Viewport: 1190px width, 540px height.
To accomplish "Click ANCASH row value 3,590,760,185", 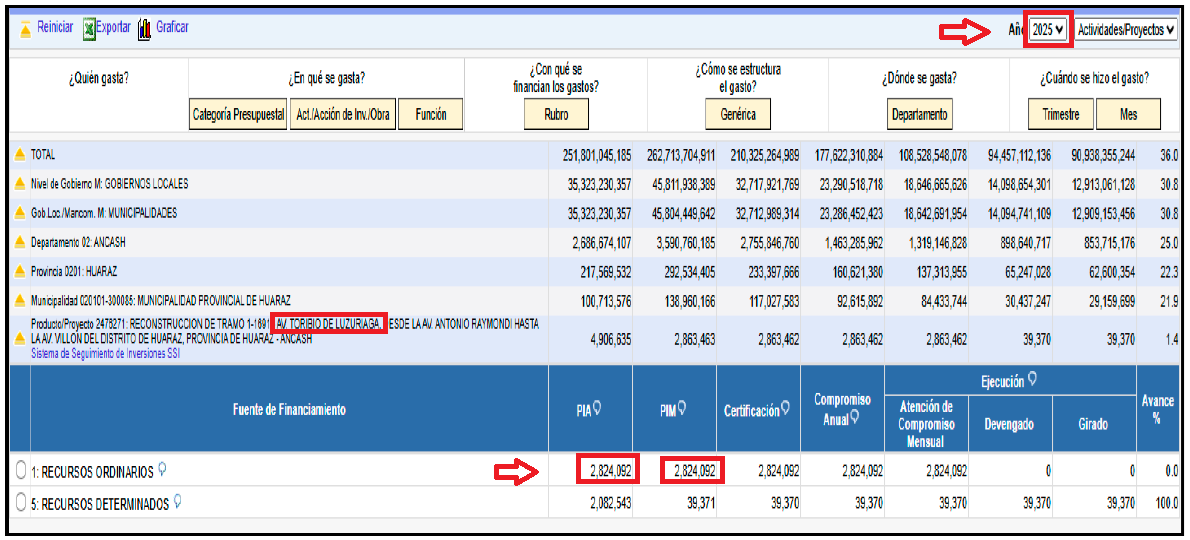I will (685, 243).
